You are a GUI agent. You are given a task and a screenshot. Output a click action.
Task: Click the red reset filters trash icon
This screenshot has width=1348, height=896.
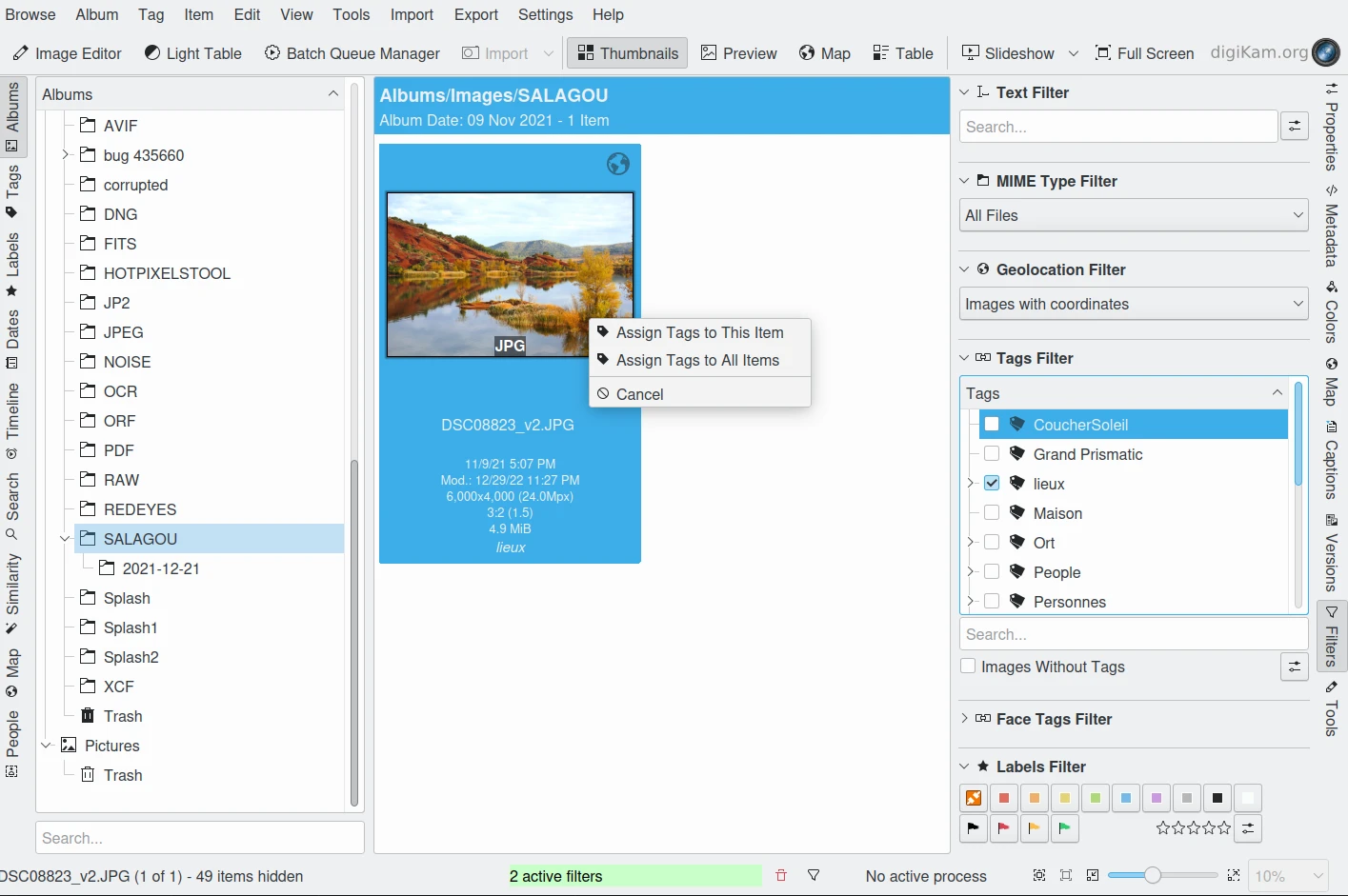[x=781, y=876]
